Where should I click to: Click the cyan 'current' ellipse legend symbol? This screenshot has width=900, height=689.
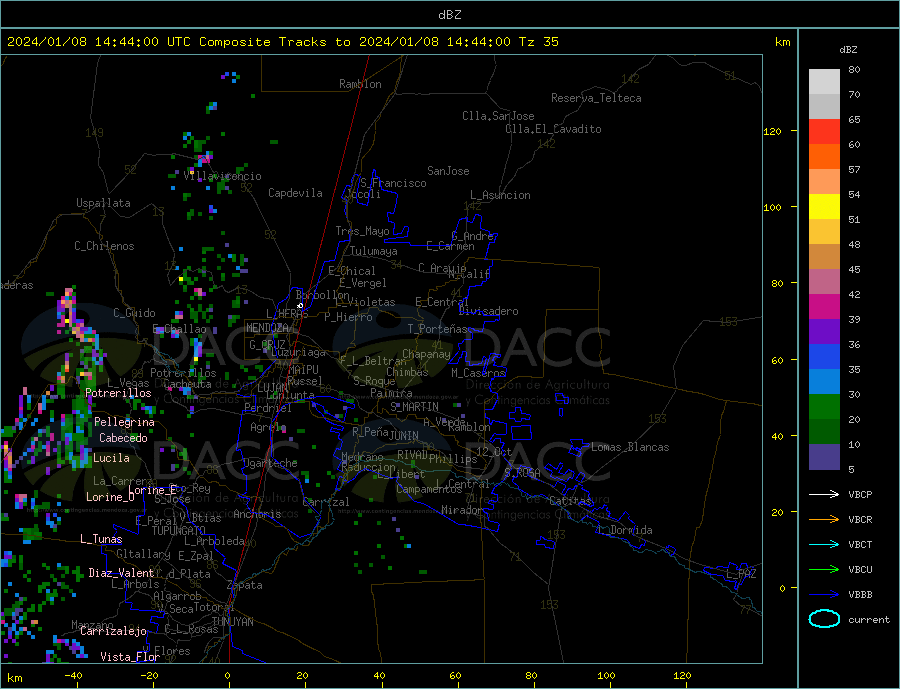pyautogui.click(x=824, y=619)
